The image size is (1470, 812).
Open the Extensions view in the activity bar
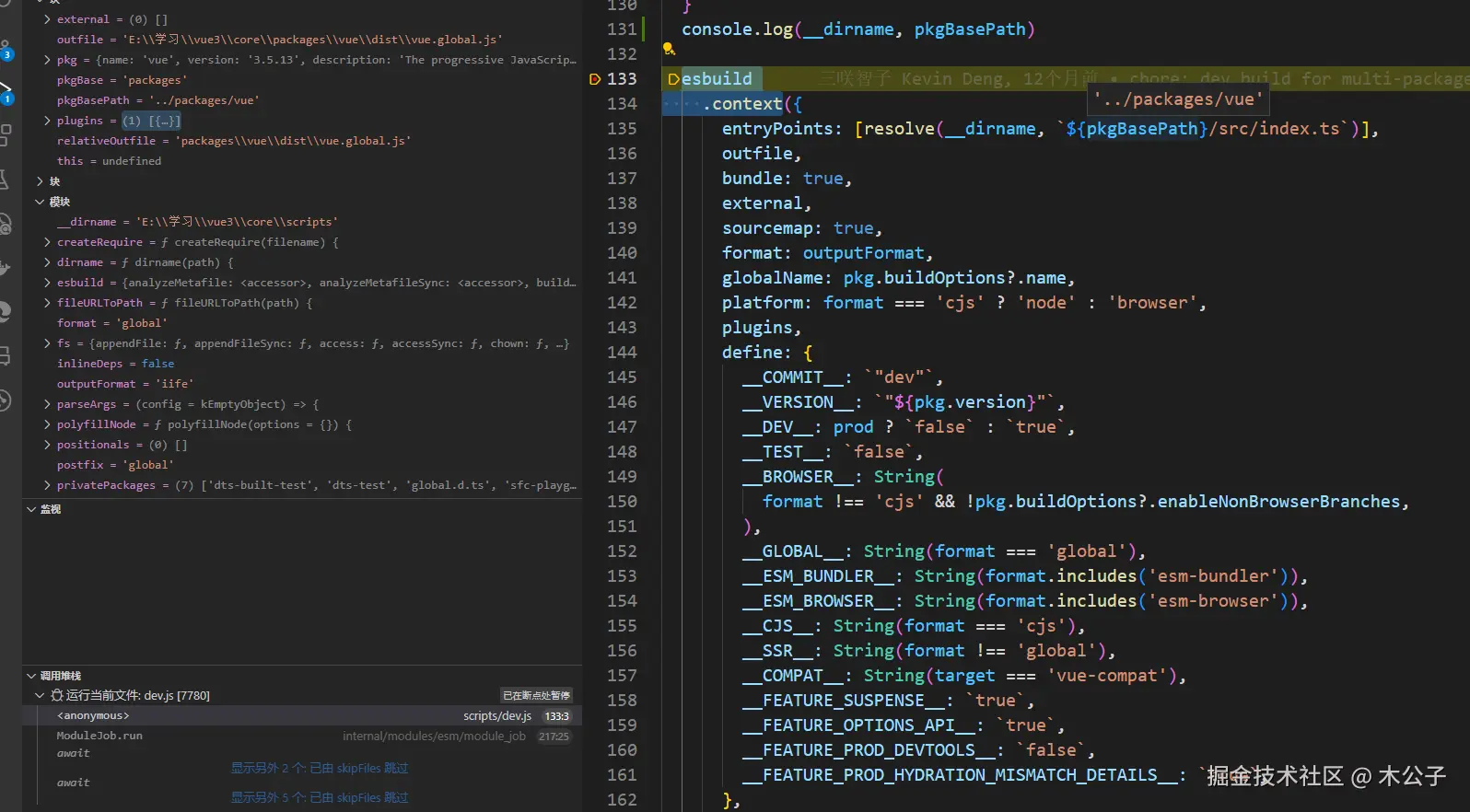[6, 135]
